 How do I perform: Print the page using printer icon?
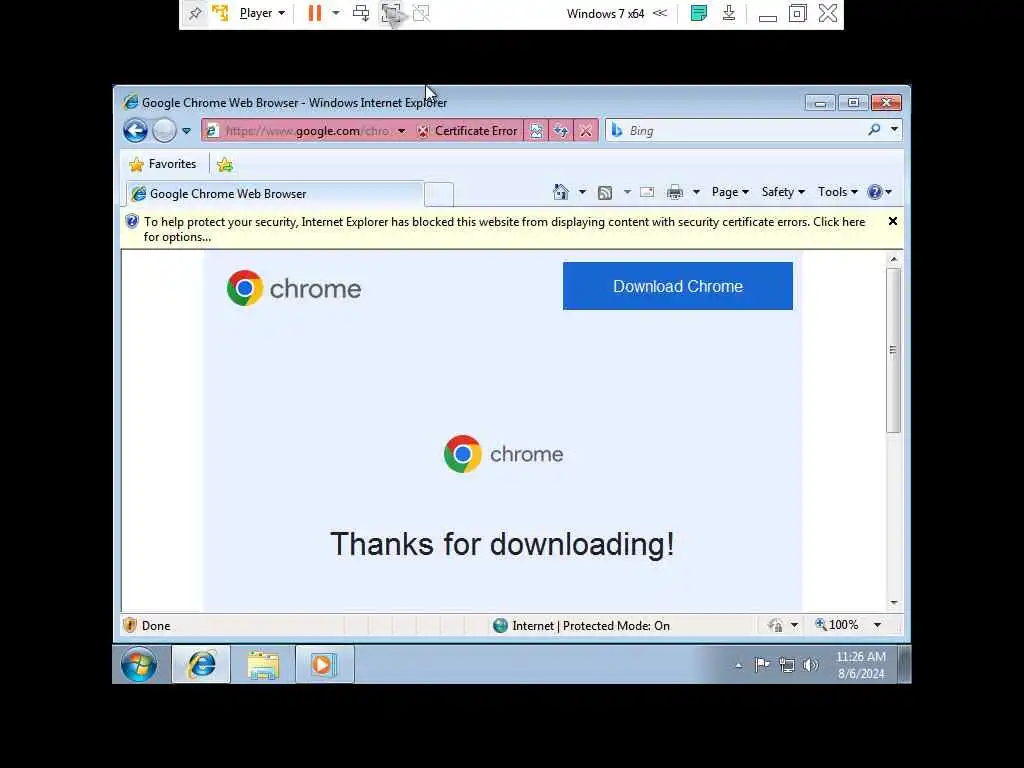[x=675, y=192]
